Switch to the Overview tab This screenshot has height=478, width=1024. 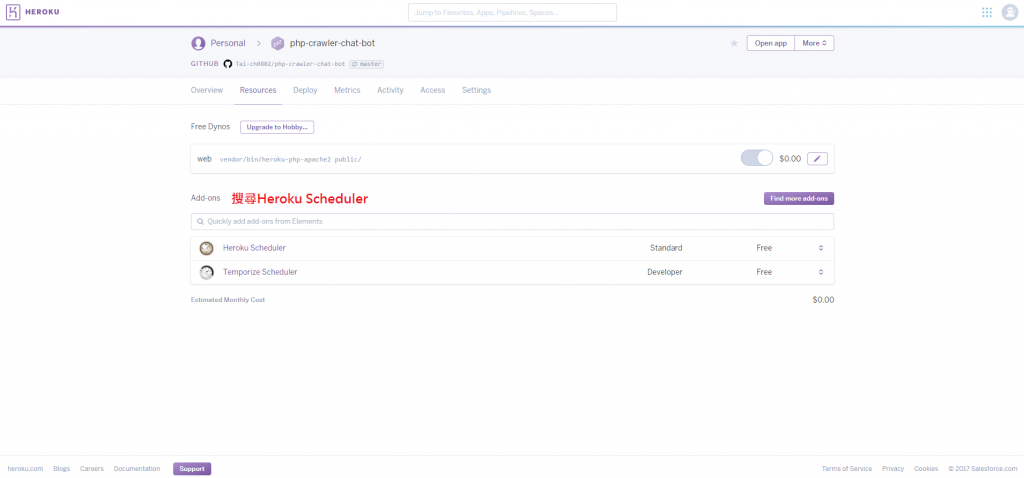click(206, 90)
